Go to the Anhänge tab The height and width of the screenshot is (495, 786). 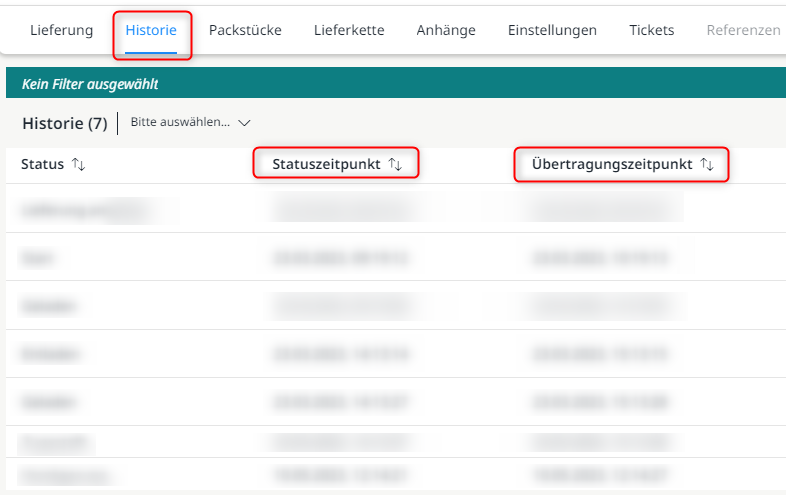(x=446, y=30)
